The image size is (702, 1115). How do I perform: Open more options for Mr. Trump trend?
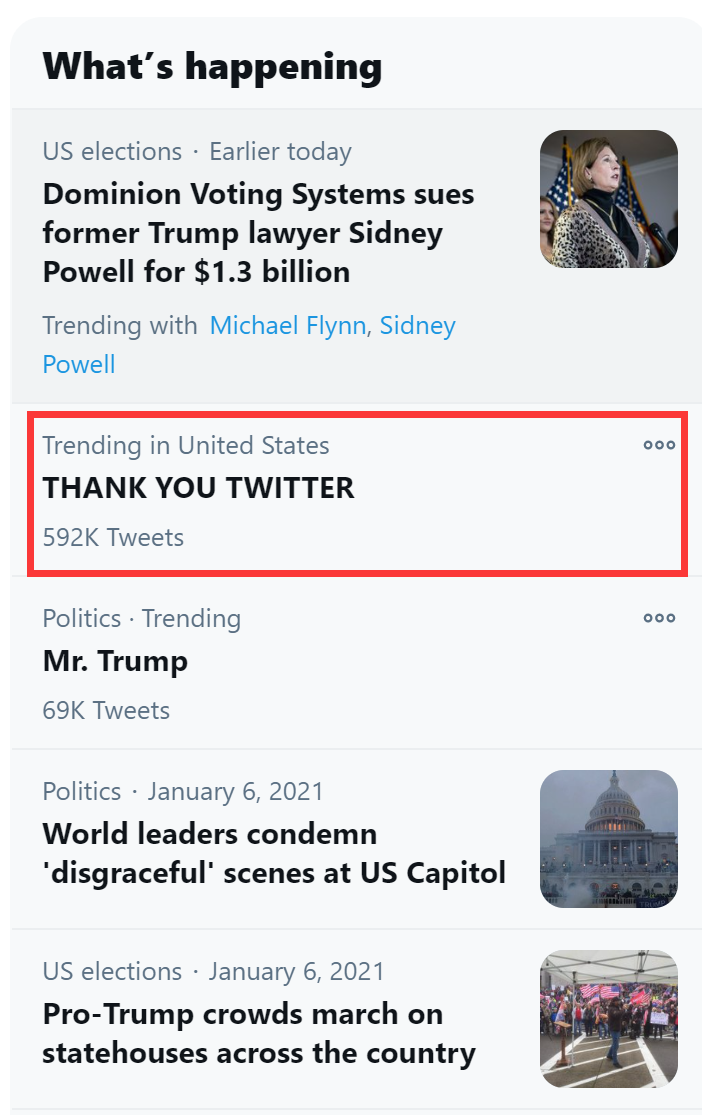pyautogui.click(x=659, y=618)
